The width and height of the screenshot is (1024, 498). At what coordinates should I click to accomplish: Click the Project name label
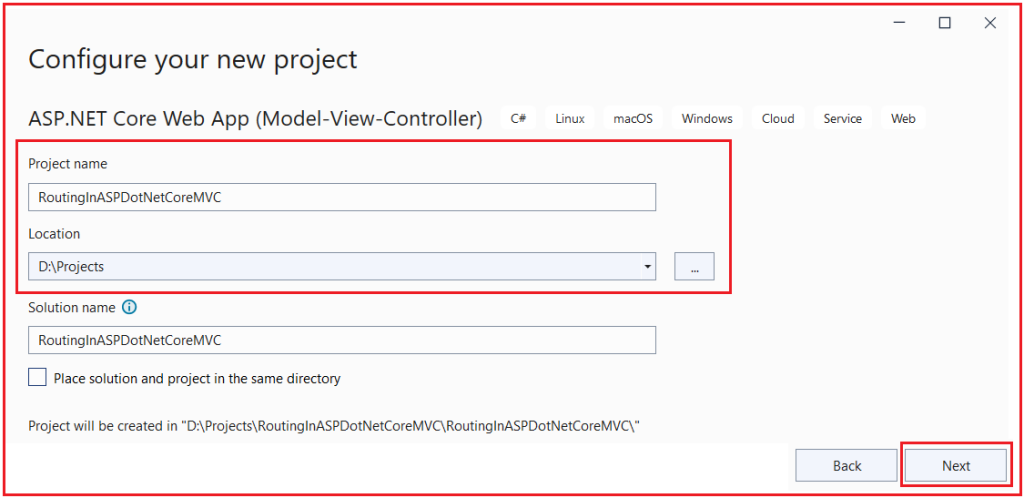[67, 164]
